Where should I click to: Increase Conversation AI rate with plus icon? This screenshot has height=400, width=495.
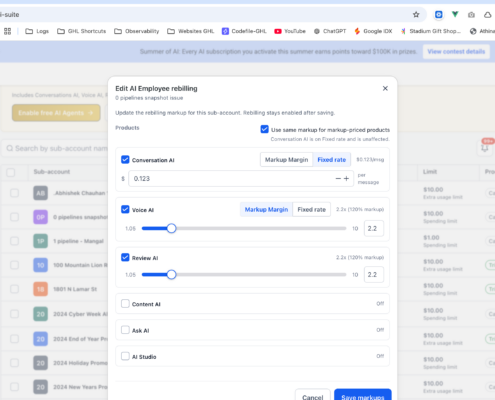346,179
